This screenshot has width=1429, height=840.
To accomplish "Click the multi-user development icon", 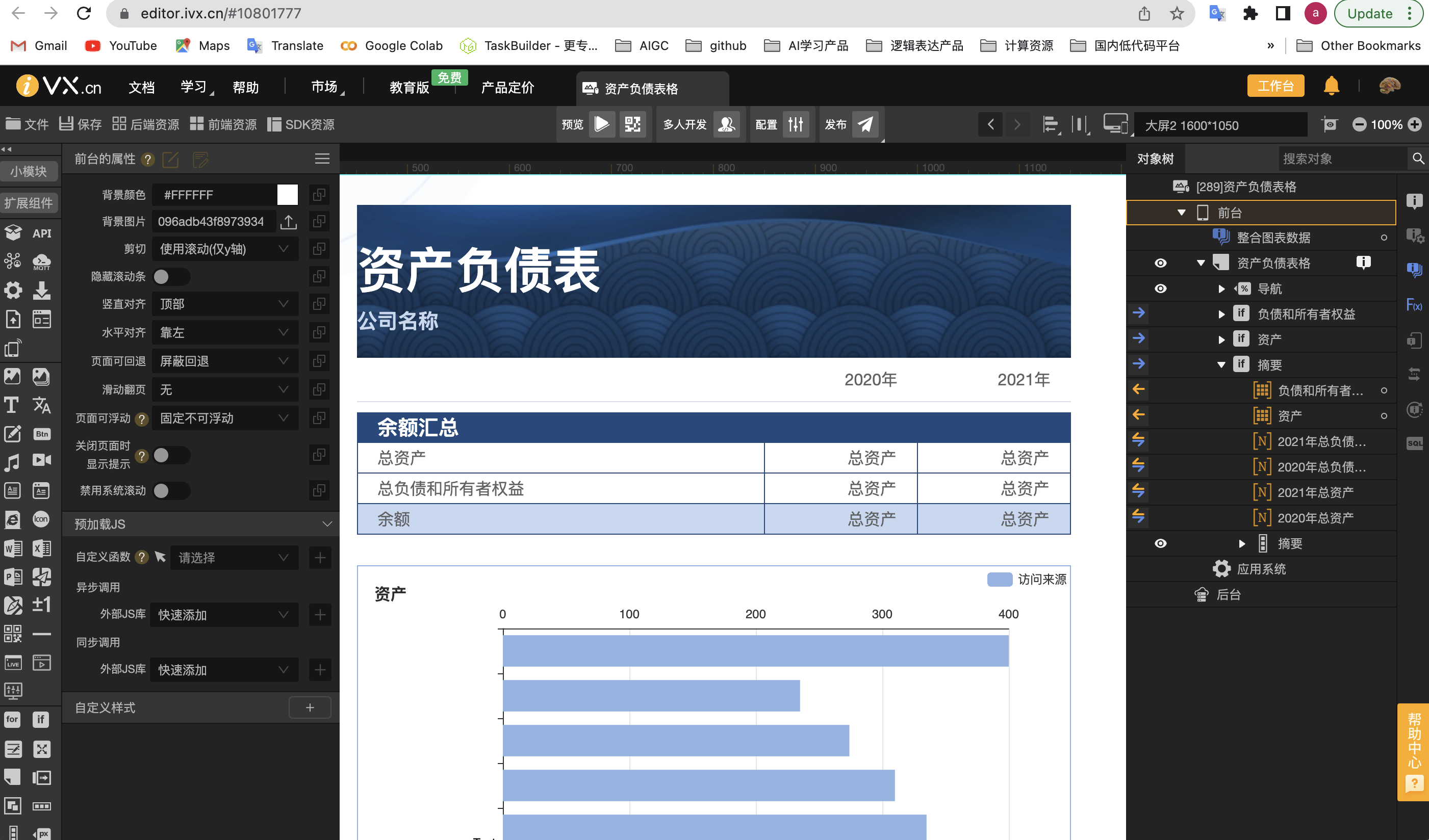I will coord(726,124).
